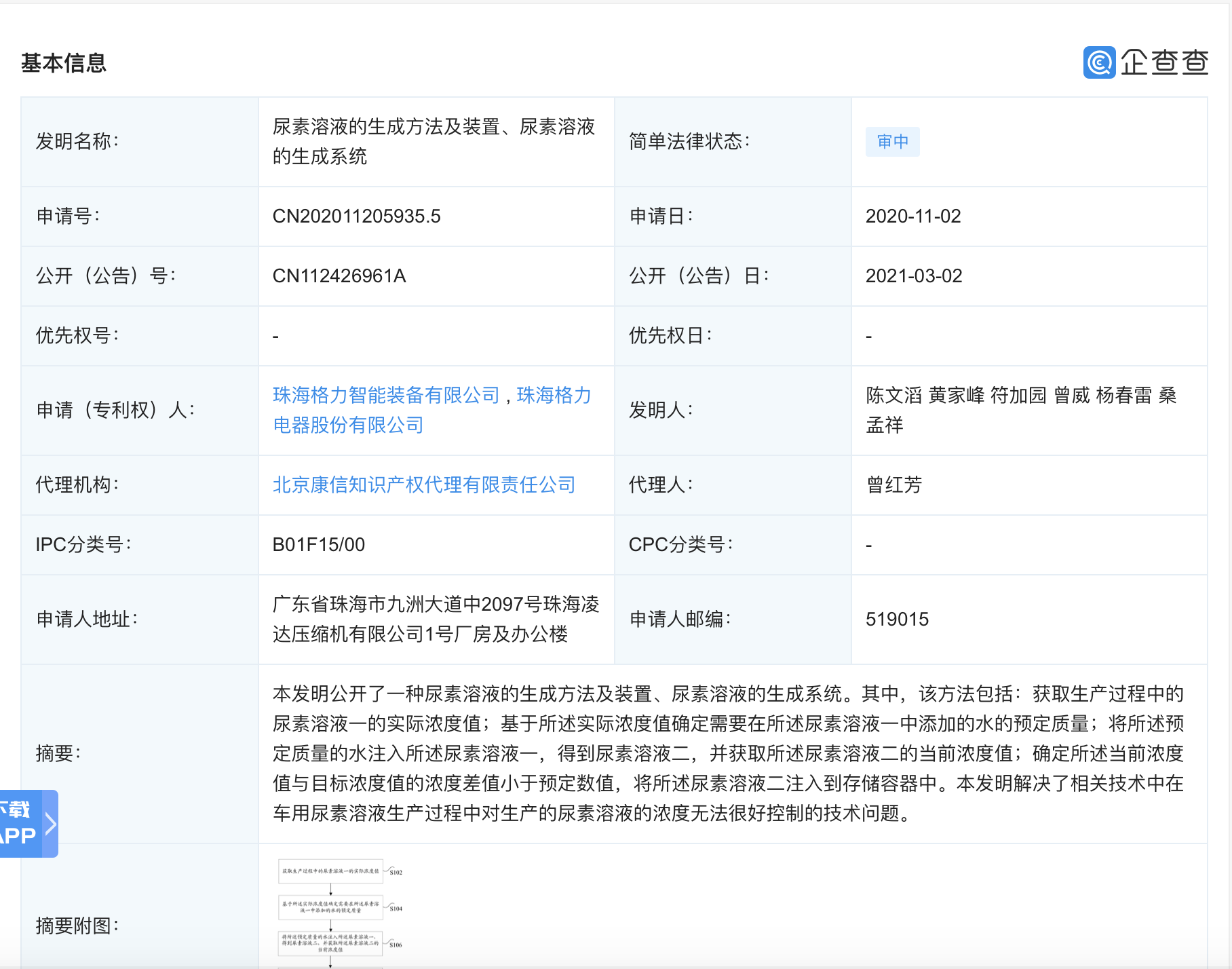Click applicant postal code 519015
The width and height of the screenshot is (1232, 969).
pyautogui.click(x=897, y=620)
